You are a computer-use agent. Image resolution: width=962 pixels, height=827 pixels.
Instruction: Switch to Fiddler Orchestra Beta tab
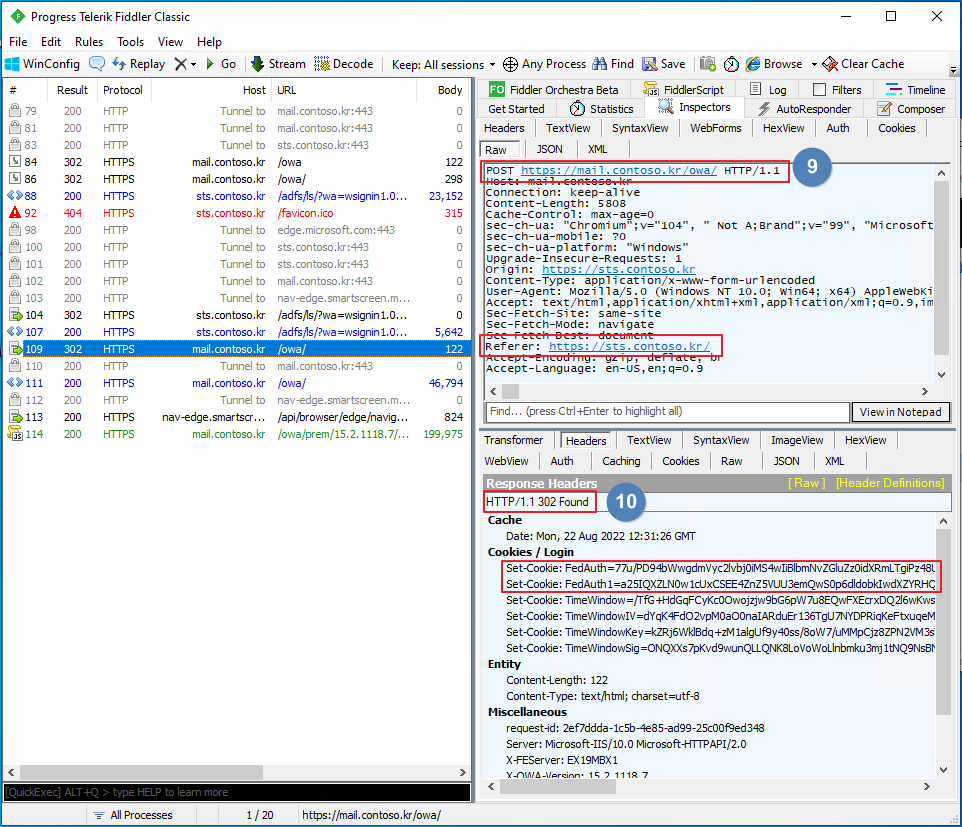click(x=553, y=90)
